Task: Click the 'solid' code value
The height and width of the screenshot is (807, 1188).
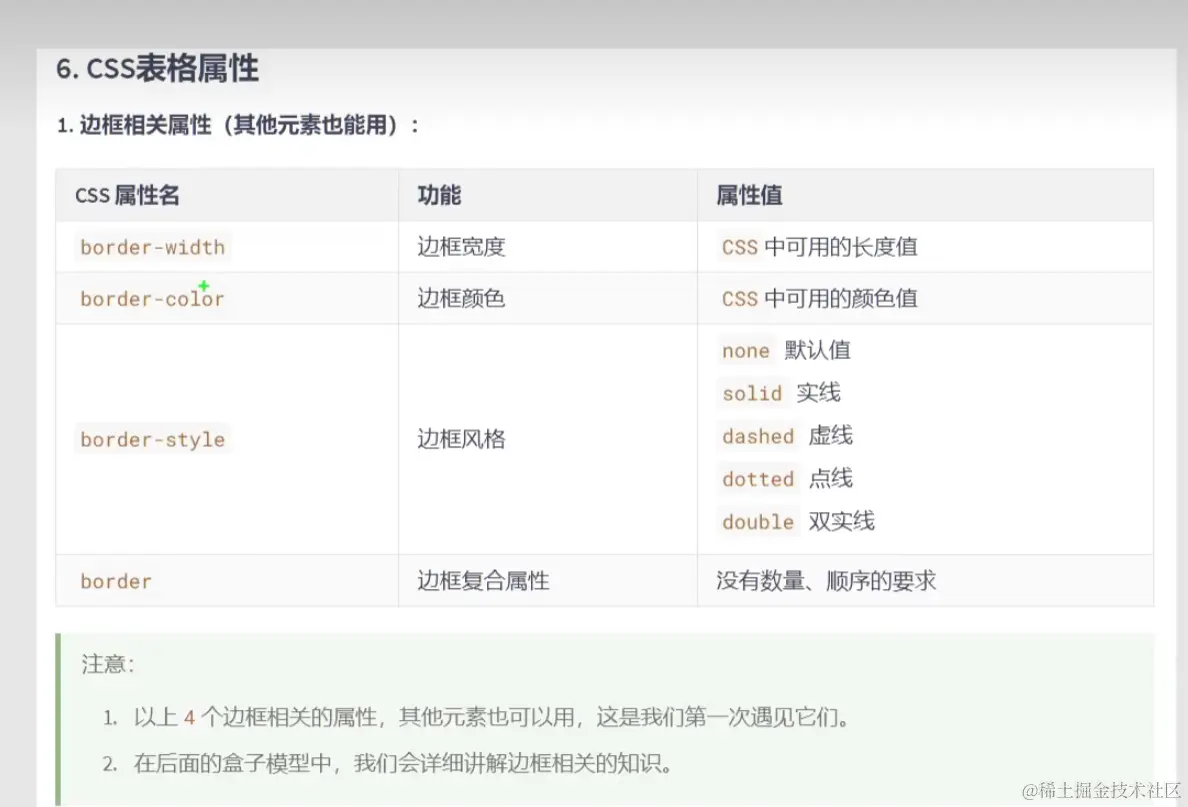Action: [x=752, y=393]
